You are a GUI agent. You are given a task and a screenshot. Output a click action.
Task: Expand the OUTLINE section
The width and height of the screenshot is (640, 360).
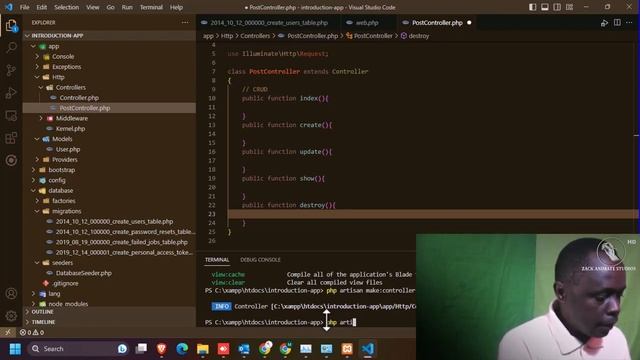point(42,312)
